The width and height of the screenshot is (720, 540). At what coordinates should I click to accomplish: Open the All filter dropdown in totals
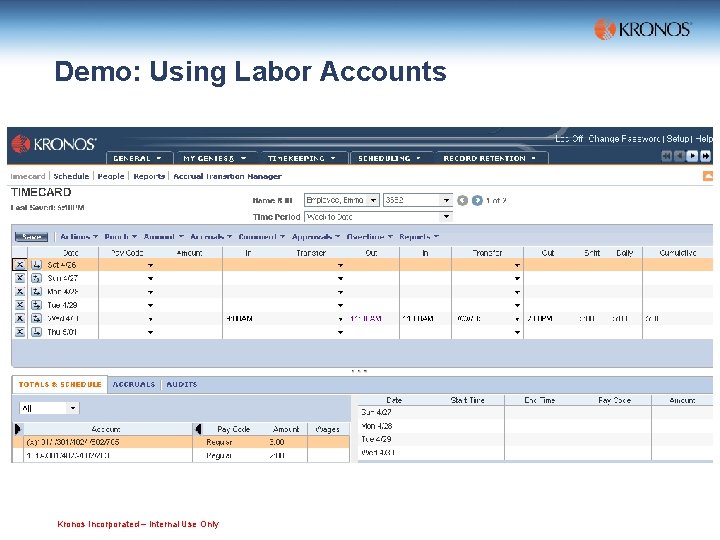73,408
